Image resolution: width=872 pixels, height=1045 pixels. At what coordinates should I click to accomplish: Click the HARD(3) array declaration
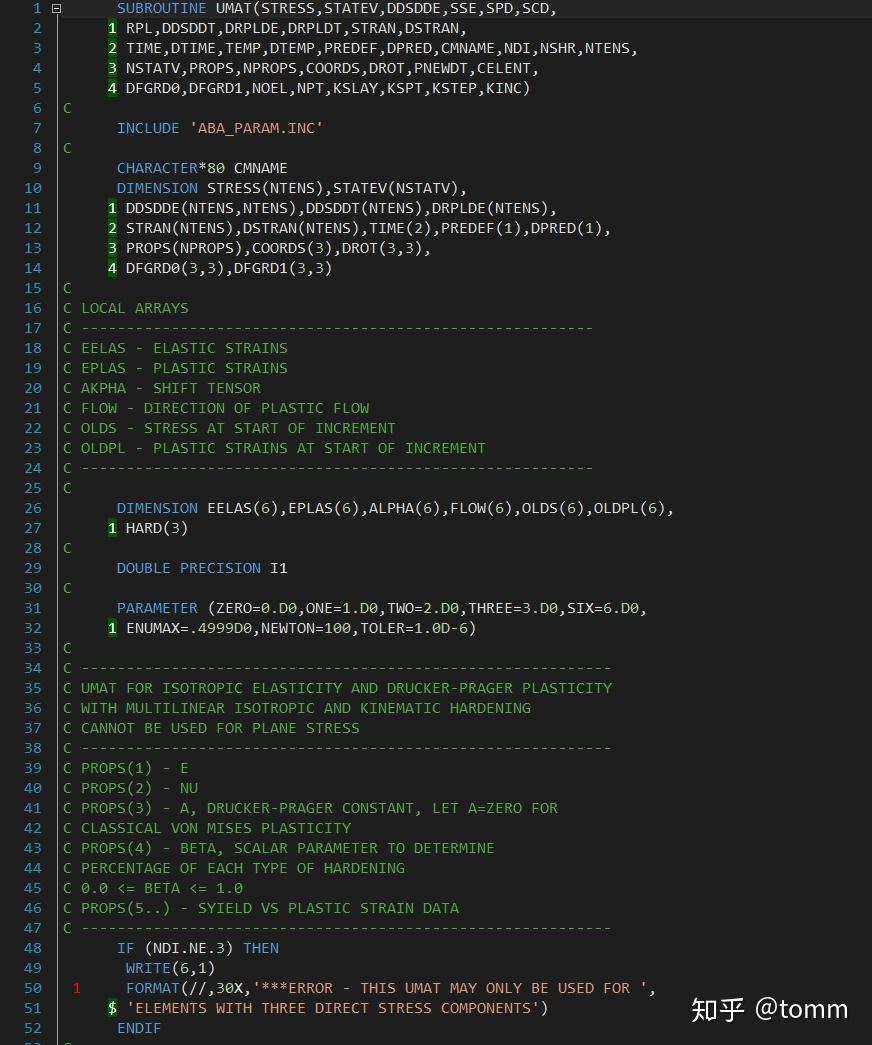coord(160,528)
